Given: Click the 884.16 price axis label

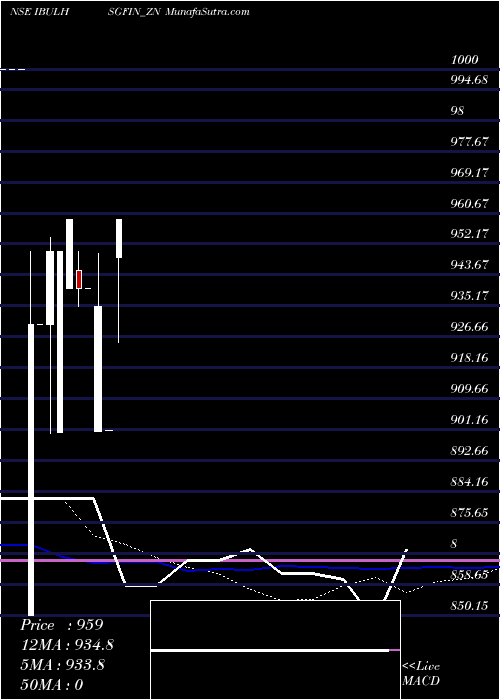Looking at the screenshot, I should 470,482.
